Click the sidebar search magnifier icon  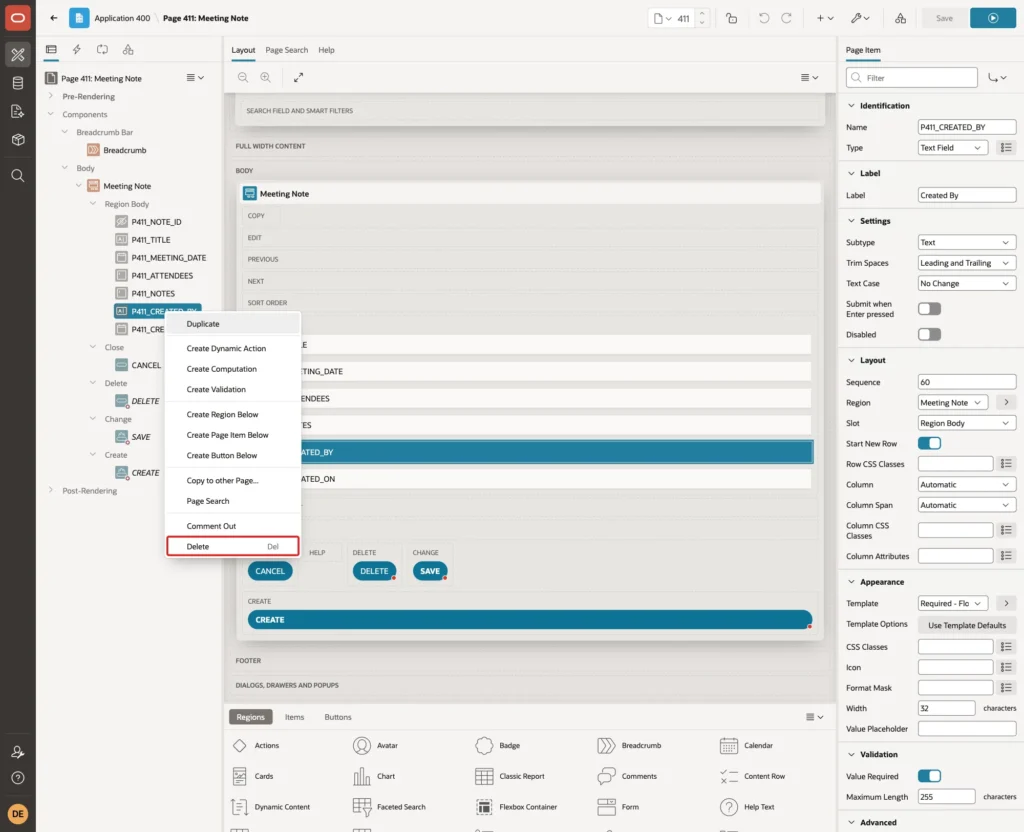18,176
